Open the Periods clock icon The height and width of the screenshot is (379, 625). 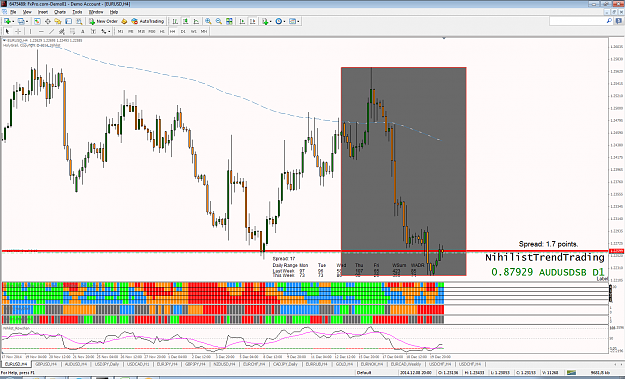(279, 21)
